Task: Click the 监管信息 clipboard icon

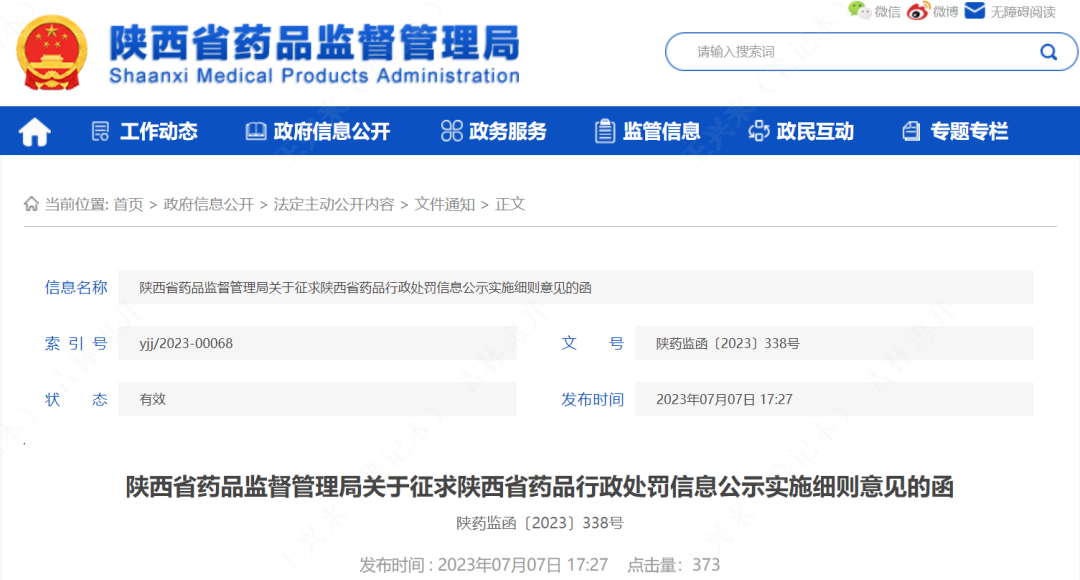Action: click(605, 131)
